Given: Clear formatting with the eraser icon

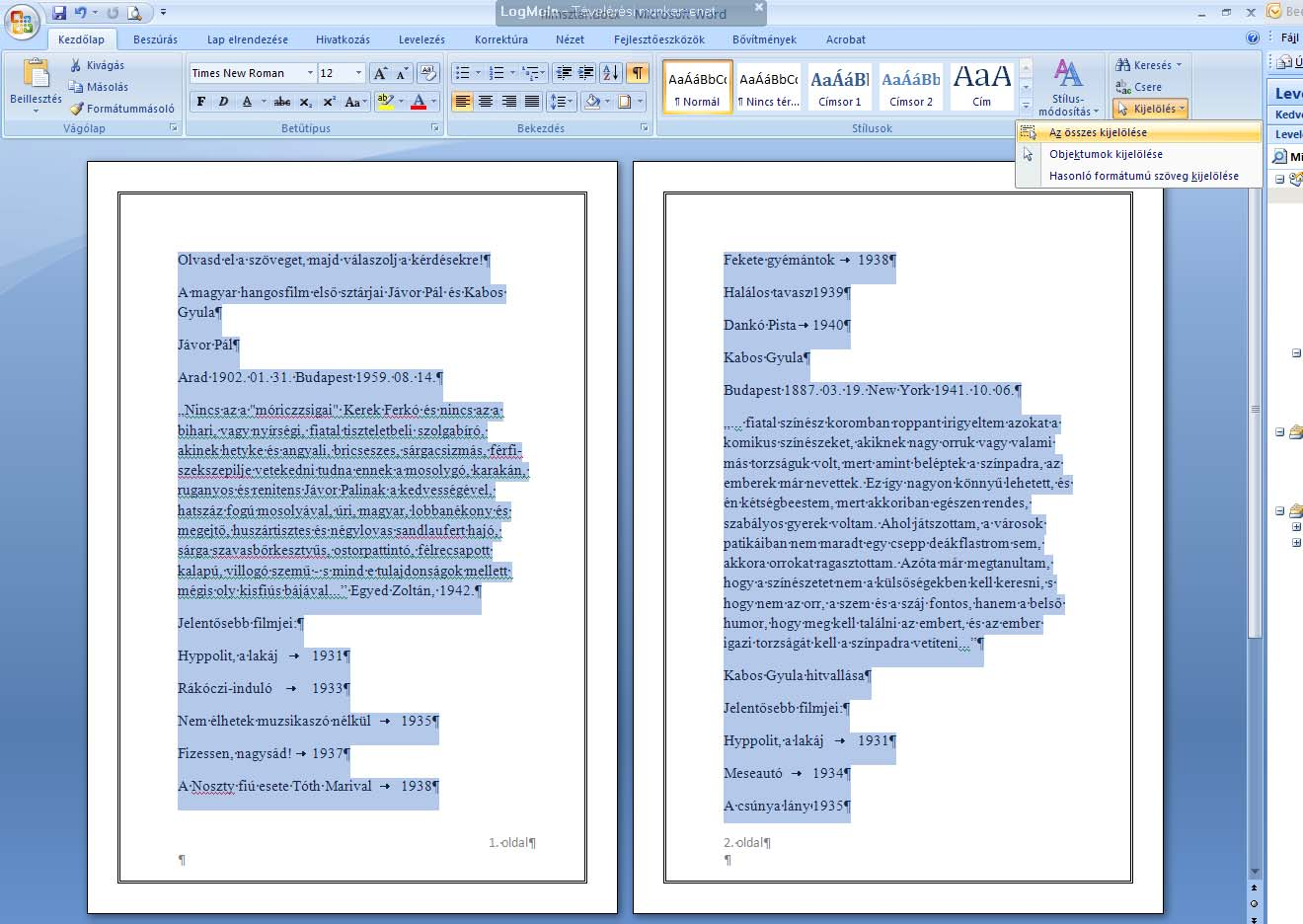Looking at the screenshot, I should [428, 73].
